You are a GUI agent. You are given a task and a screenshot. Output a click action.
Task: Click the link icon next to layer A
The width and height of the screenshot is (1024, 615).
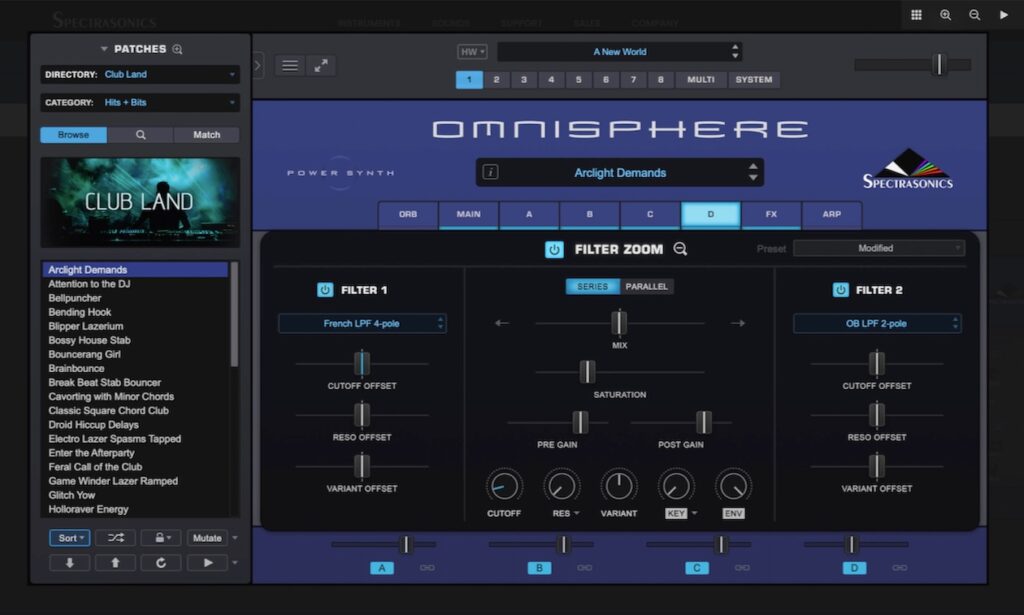[427, 568]
